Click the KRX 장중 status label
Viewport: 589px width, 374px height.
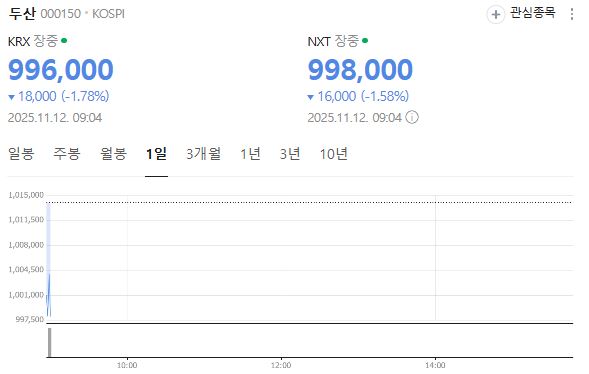coord(38,41)
